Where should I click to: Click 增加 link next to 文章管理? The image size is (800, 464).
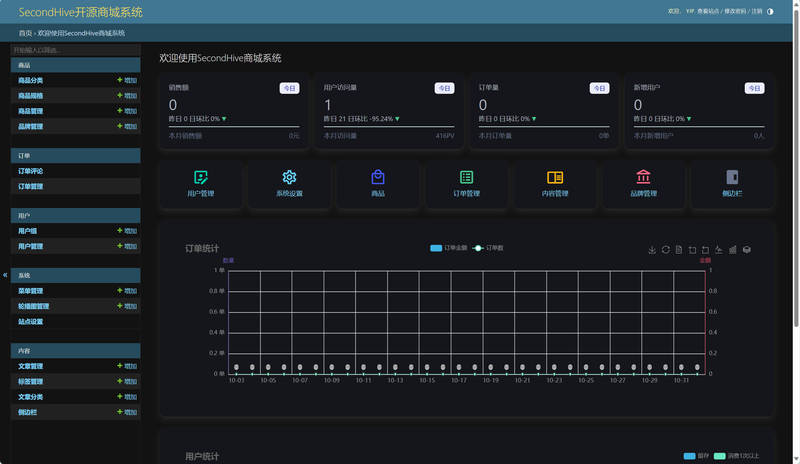click(x=127, y=366)
